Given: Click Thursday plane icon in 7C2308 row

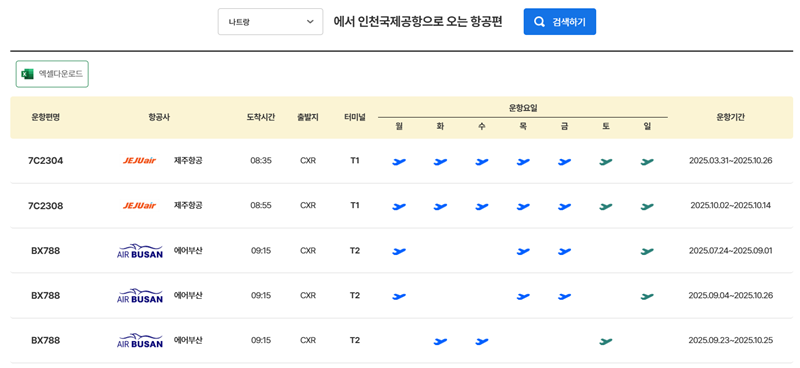Looking at the screenshot, I should pyautogui.click(x=523, y=206).
